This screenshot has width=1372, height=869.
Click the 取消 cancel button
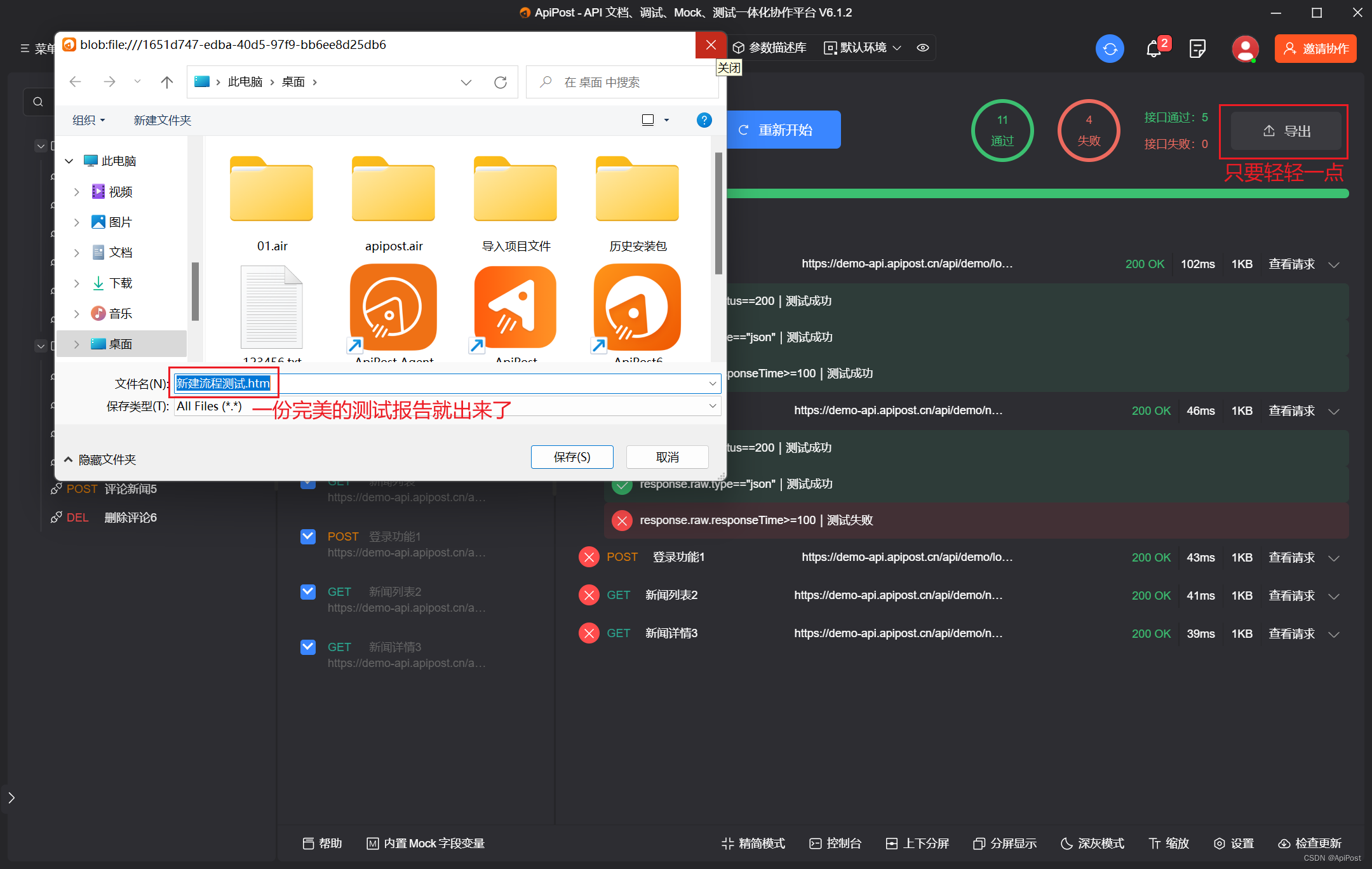667,457
